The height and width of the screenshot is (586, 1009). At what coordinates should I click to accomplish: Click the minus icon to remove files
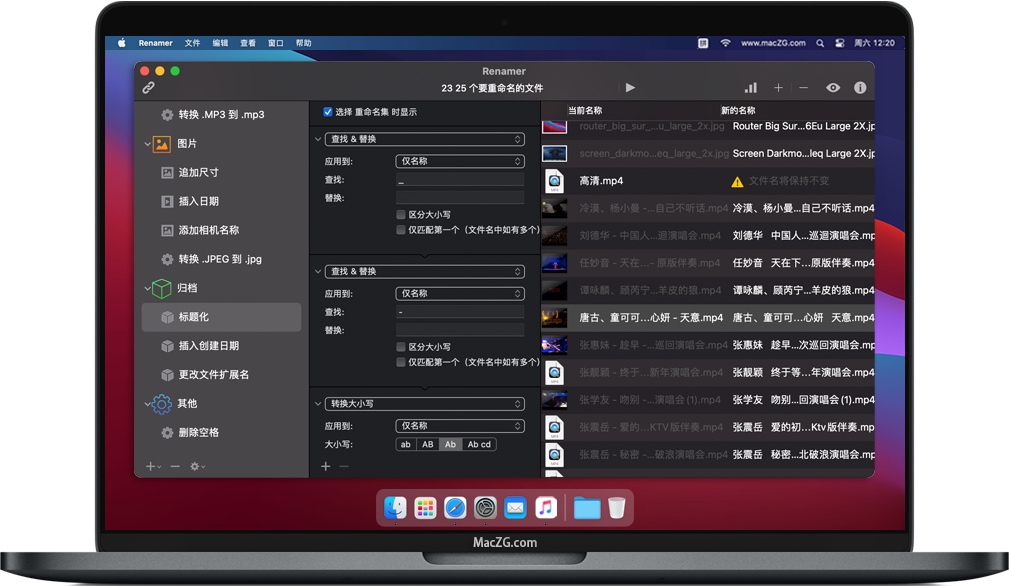pyautogui.click(x=803, y=88)
